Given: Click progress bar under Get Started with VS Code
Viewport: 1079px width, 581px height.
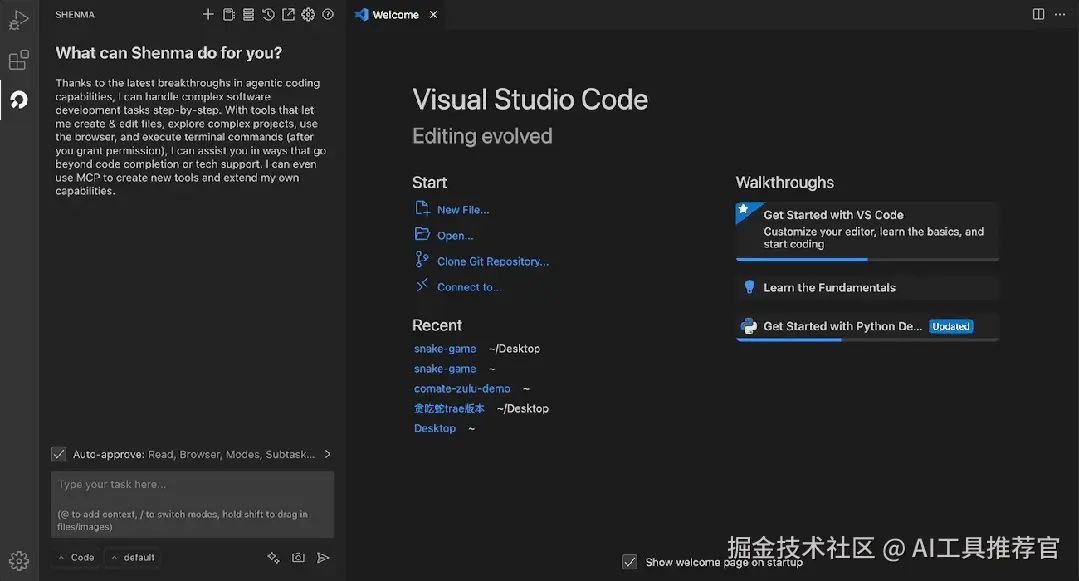Looking at the screenshot, I should pos(867,260).
